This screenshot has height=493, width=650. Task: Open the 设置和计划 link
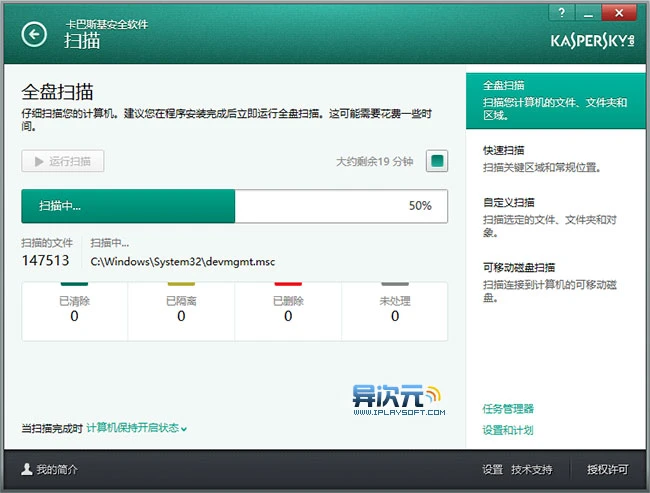508,430
